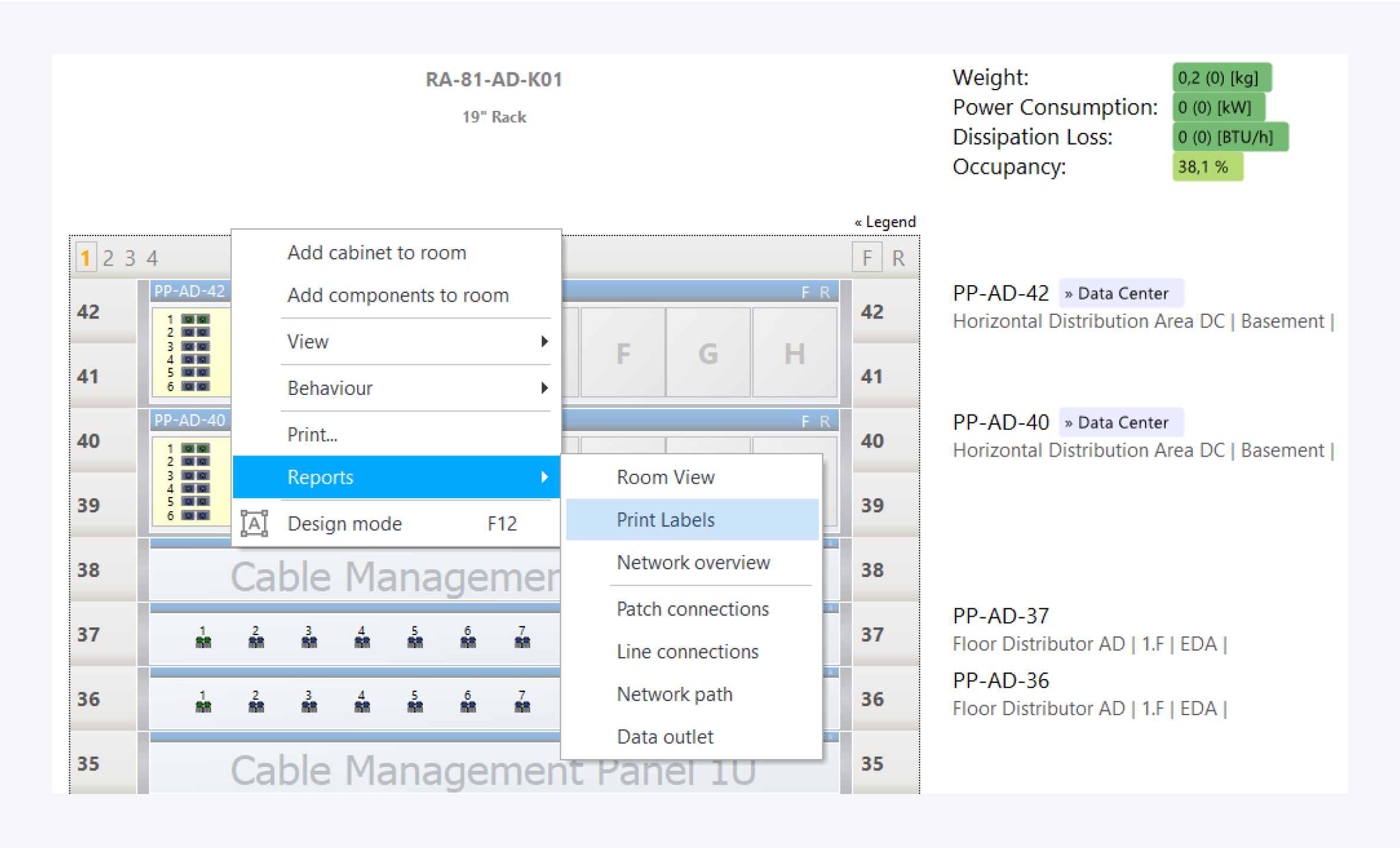Switch to rack page tab 3
The image size is (1400, 848).
pyautogui.click(x=130, y=258)
